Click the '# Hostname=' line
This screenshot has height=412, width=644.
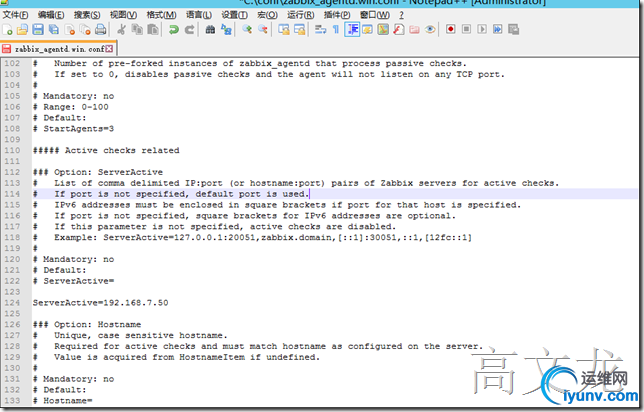(62, 400)
